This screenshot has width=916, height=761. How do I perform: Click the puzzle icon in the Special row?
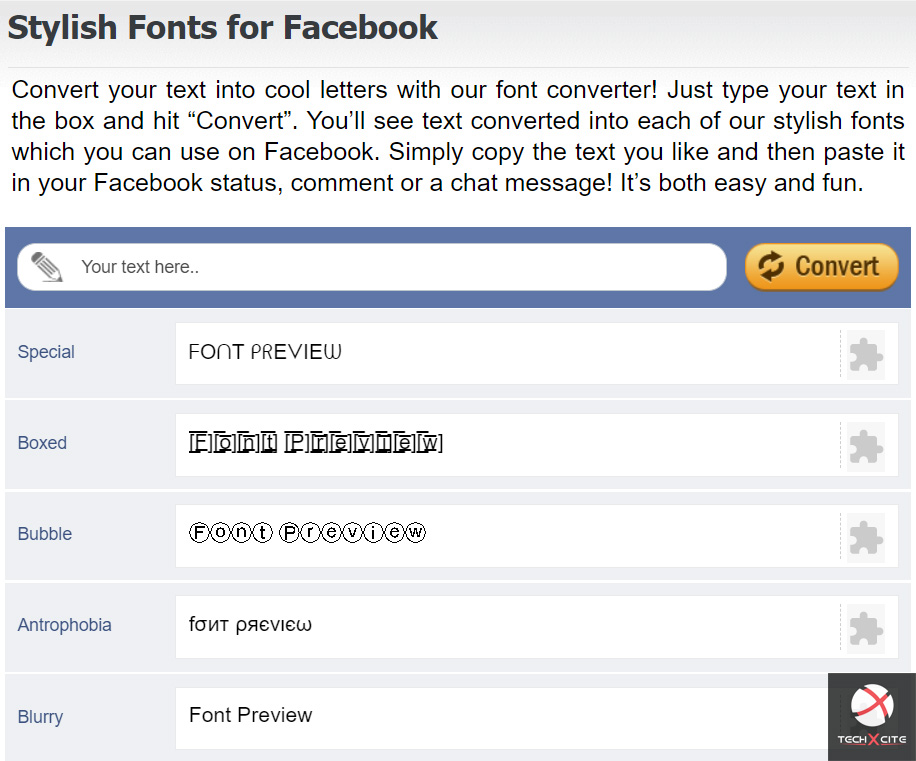(866, 355)
